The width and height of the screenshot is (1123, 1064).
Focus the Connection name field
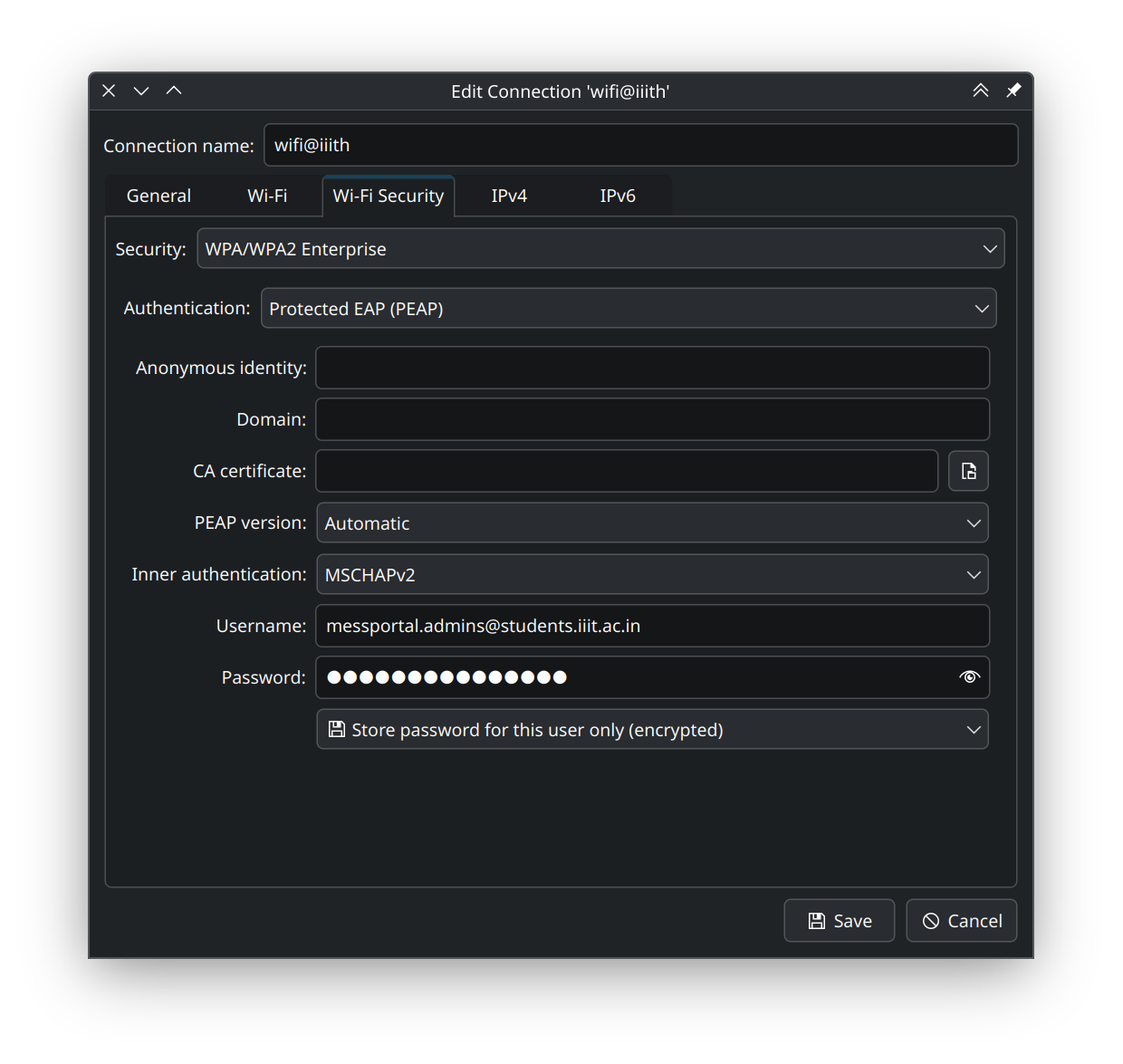click(x=641, y=145)
